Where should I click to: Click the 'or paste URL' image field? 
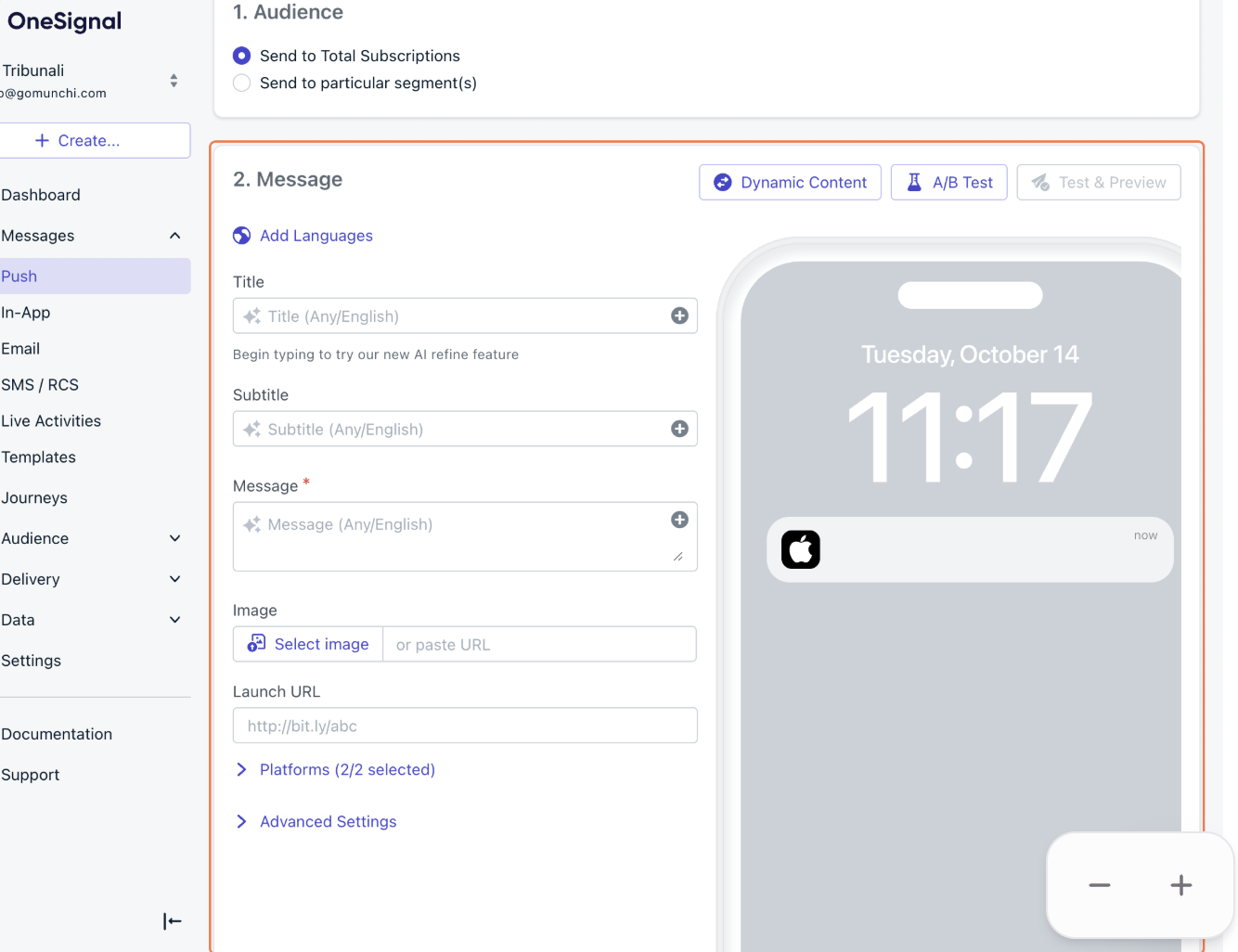point(539,645)
